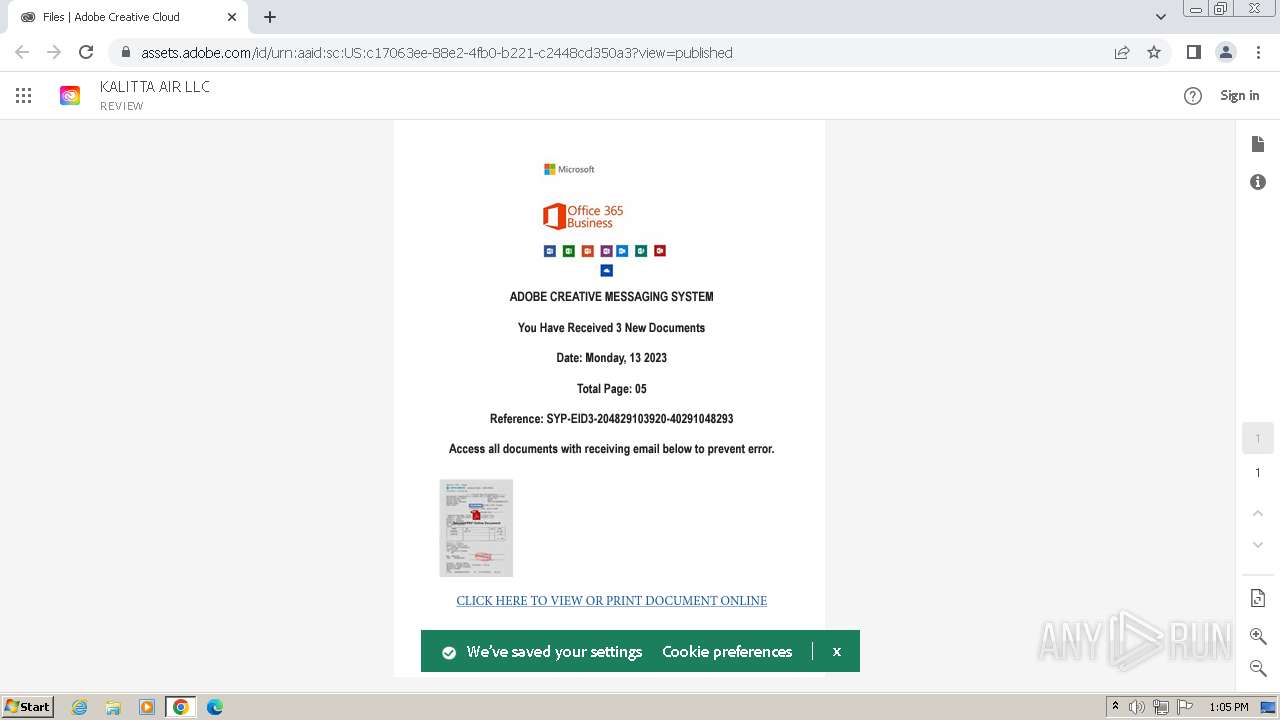The width and height of the screenshot is (1280, 720).
Task: Go back in browser history
Action: (x=22, y=53)
